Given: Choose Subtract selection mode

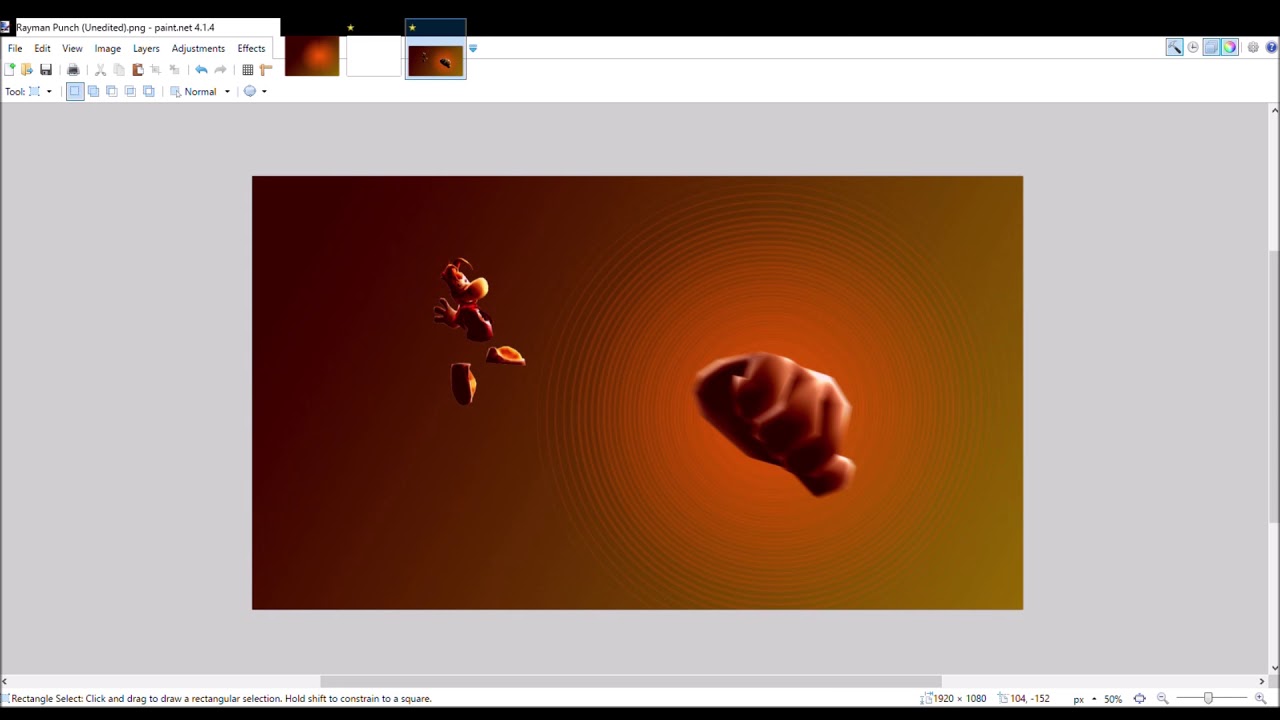Looking at the screenshot, I should click(111, 91).
